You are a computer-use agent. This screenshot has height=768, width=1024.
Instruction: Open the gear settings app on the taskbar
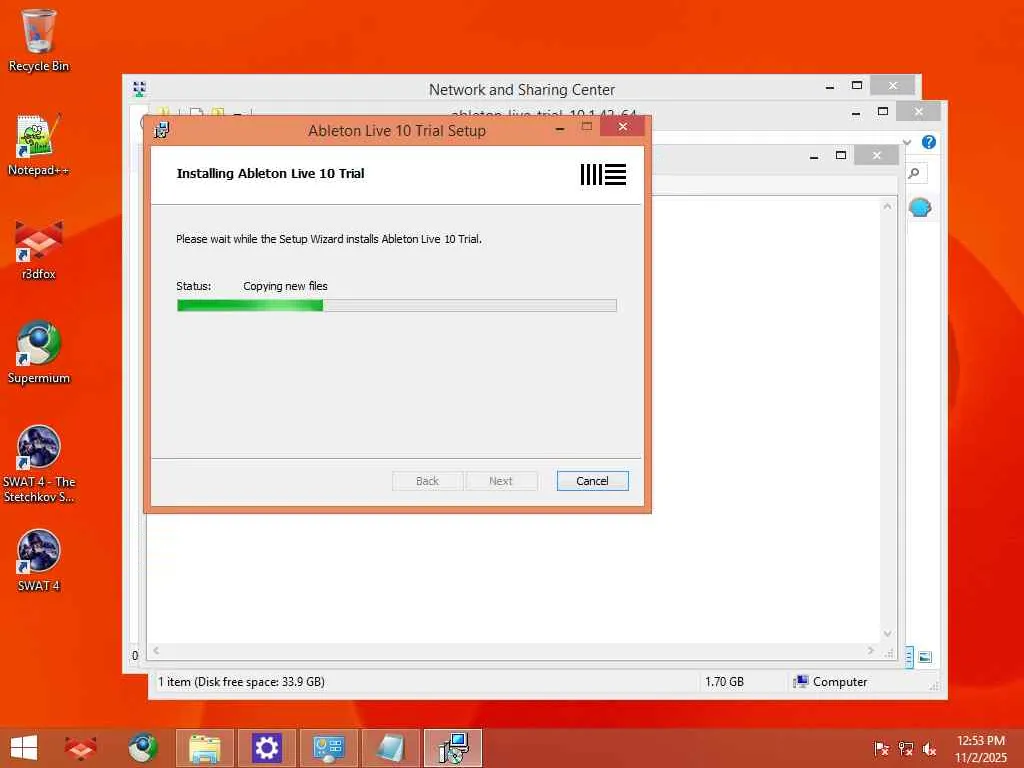pos(266,748)
